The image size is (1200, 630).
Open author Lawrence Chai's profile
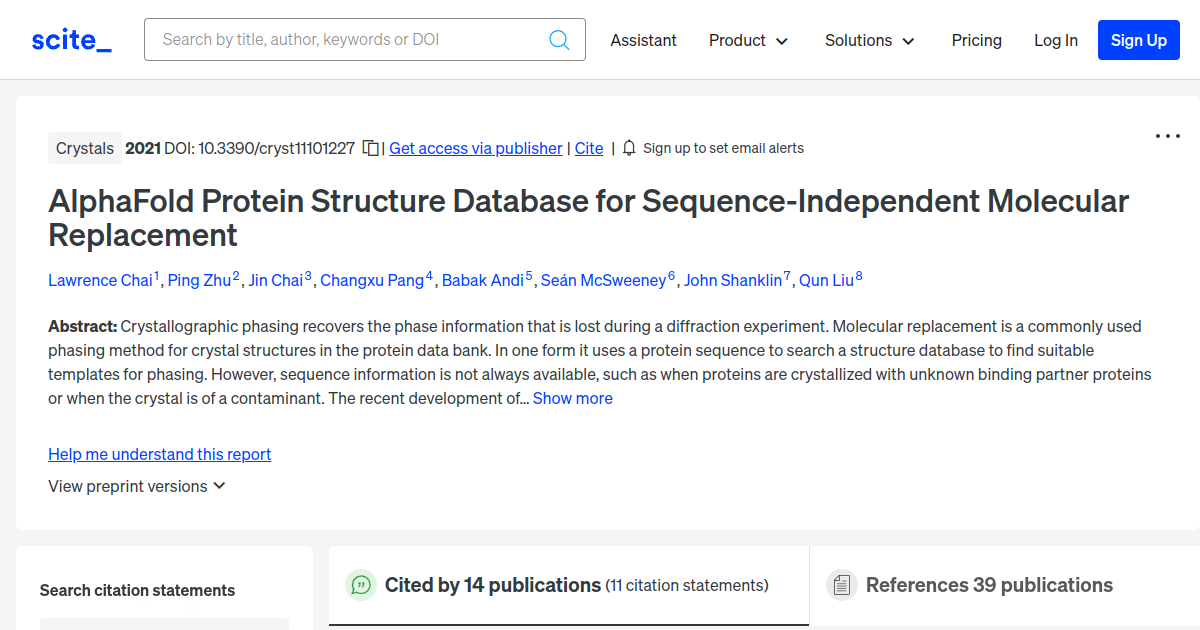100,280
